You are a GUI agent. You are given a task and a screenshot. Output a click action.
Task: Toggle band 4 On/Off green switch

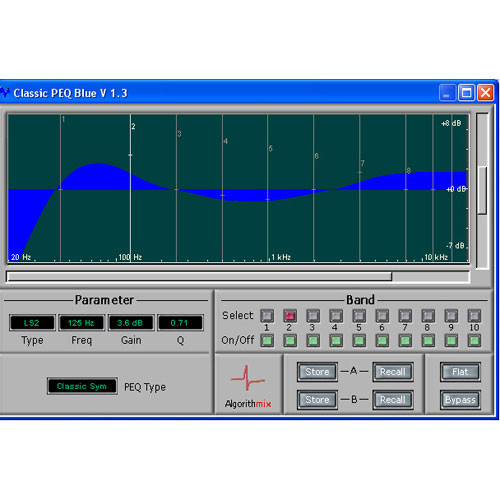[x=336, y=341]
